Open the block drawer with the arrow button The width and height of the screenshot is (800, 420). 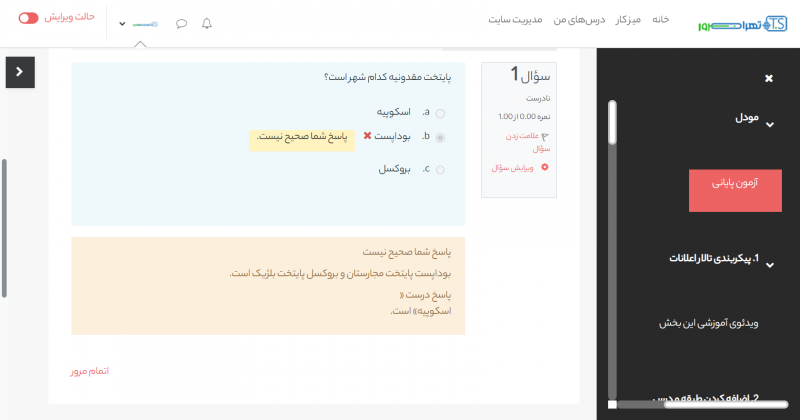point(19,71)
